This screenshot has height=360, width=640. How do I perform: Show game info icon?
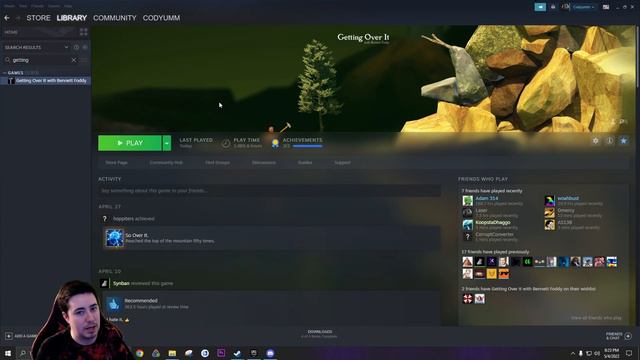coord(609,140)
